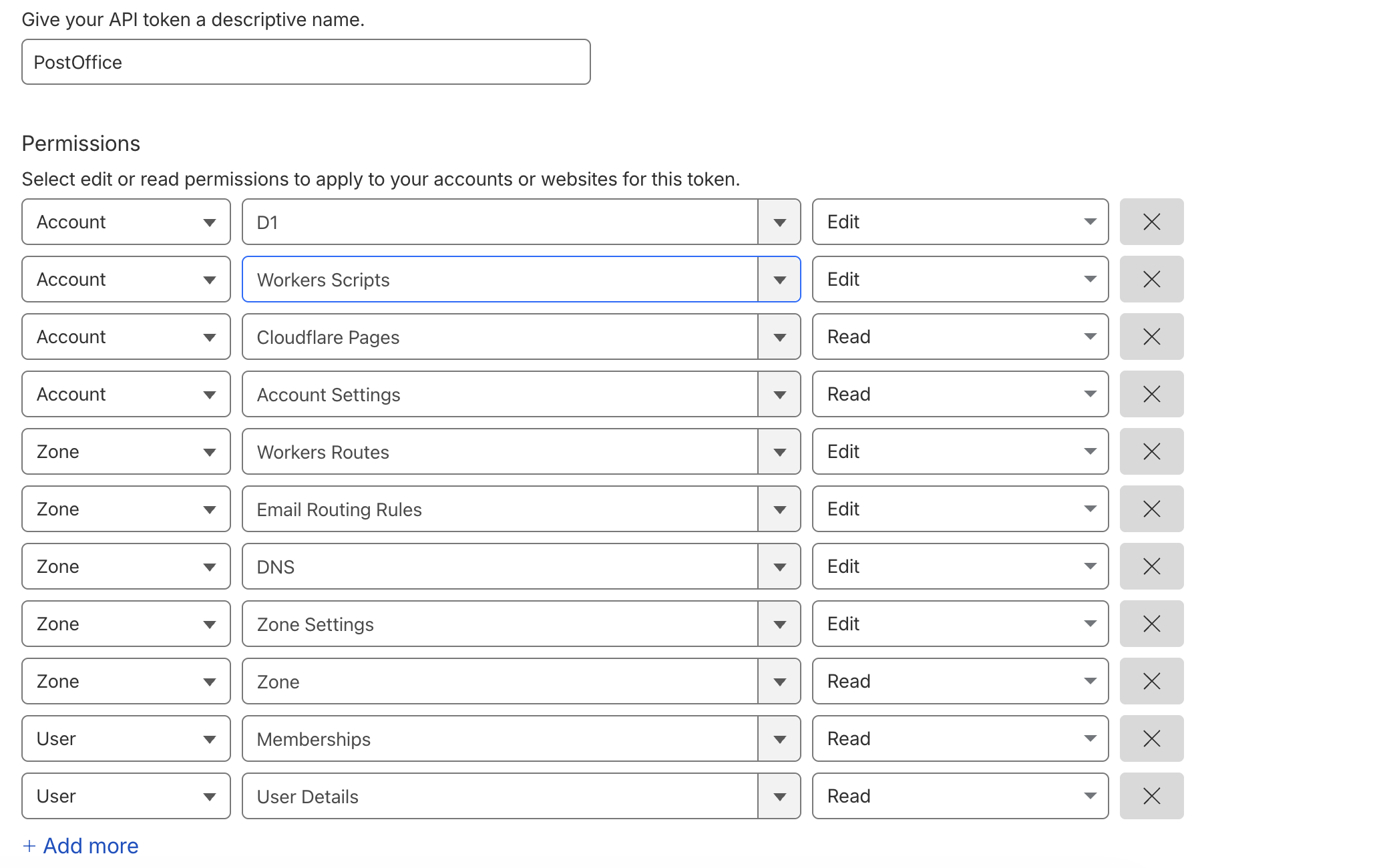
Task: Open User scope dropdown for Memberships row
Action: click(x=126, y=738)
